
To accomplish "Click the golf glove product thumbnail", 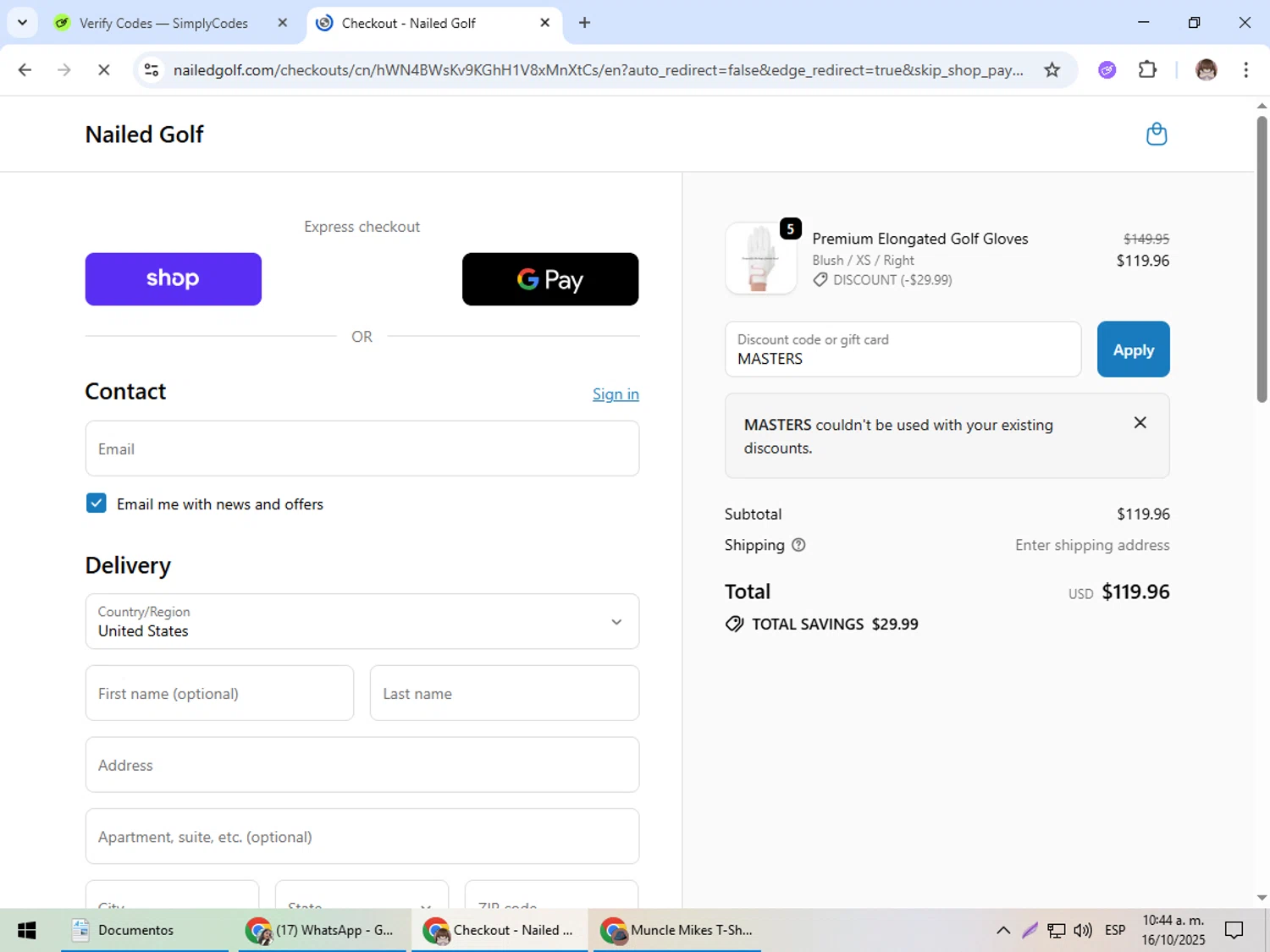I will coord(760,259).
